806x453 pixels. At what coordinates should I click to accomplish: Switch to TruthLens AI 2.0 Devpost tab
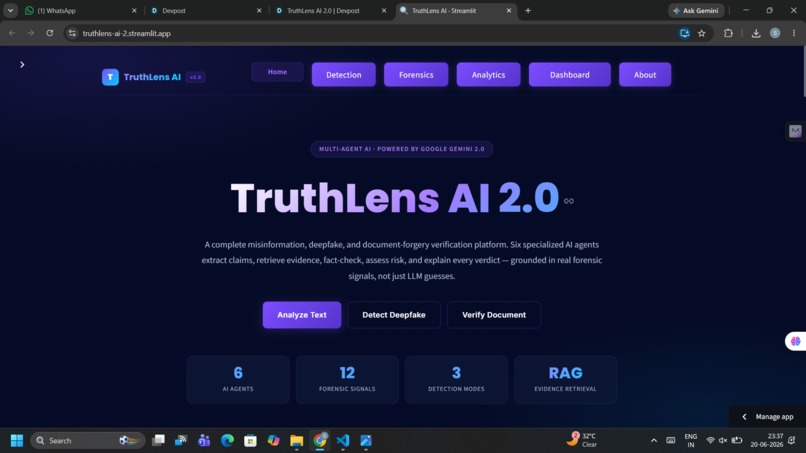tap(331, 10)
